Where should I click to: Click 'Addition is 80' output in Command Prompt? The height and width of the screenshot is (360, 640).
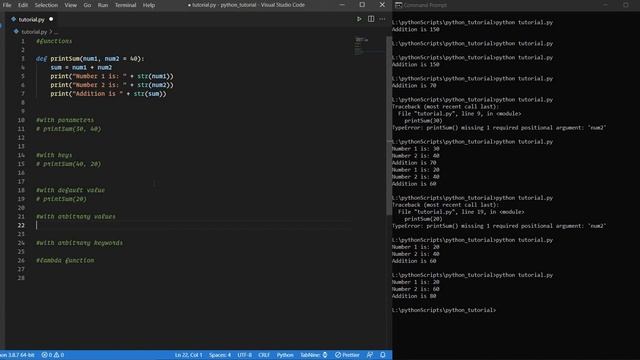pos(414,296)
